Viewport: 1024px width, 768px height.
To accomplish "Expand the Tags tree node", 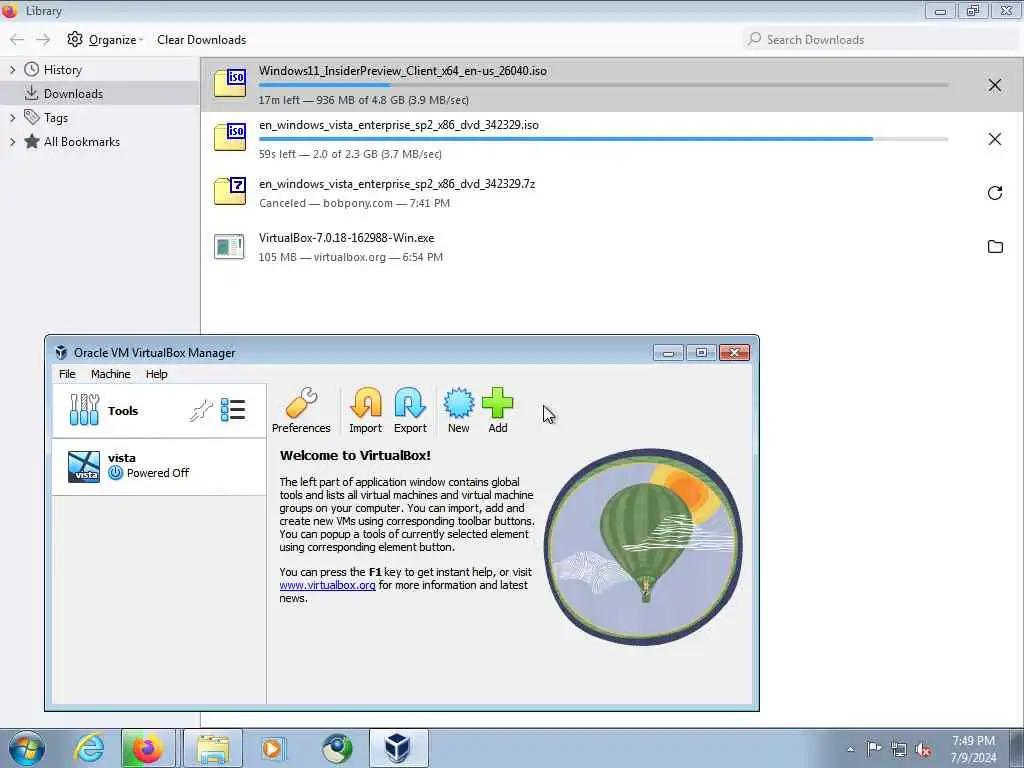I will [12, 118].
